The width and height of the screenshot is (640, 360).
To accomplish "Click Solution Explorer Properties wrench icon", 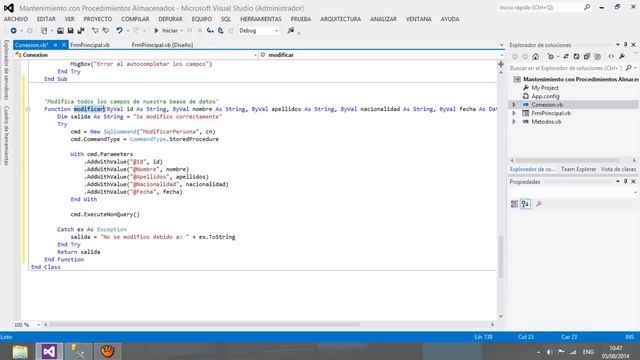I will coord(622,57).
